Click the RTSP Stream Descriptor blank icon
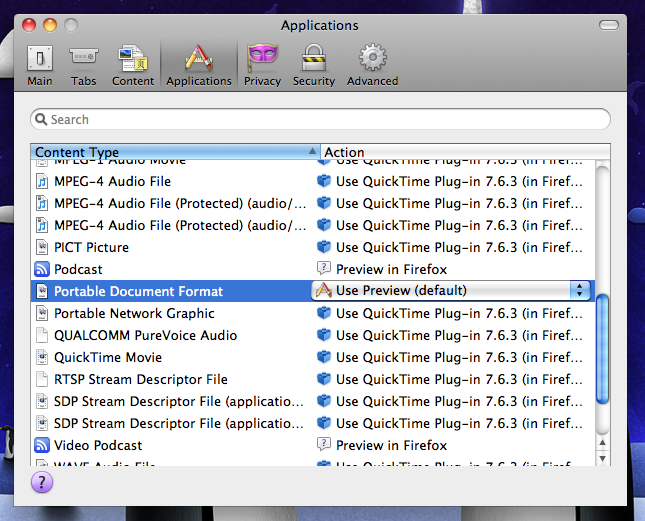Viewport: 645px width, 521px height. coord(42,379)
